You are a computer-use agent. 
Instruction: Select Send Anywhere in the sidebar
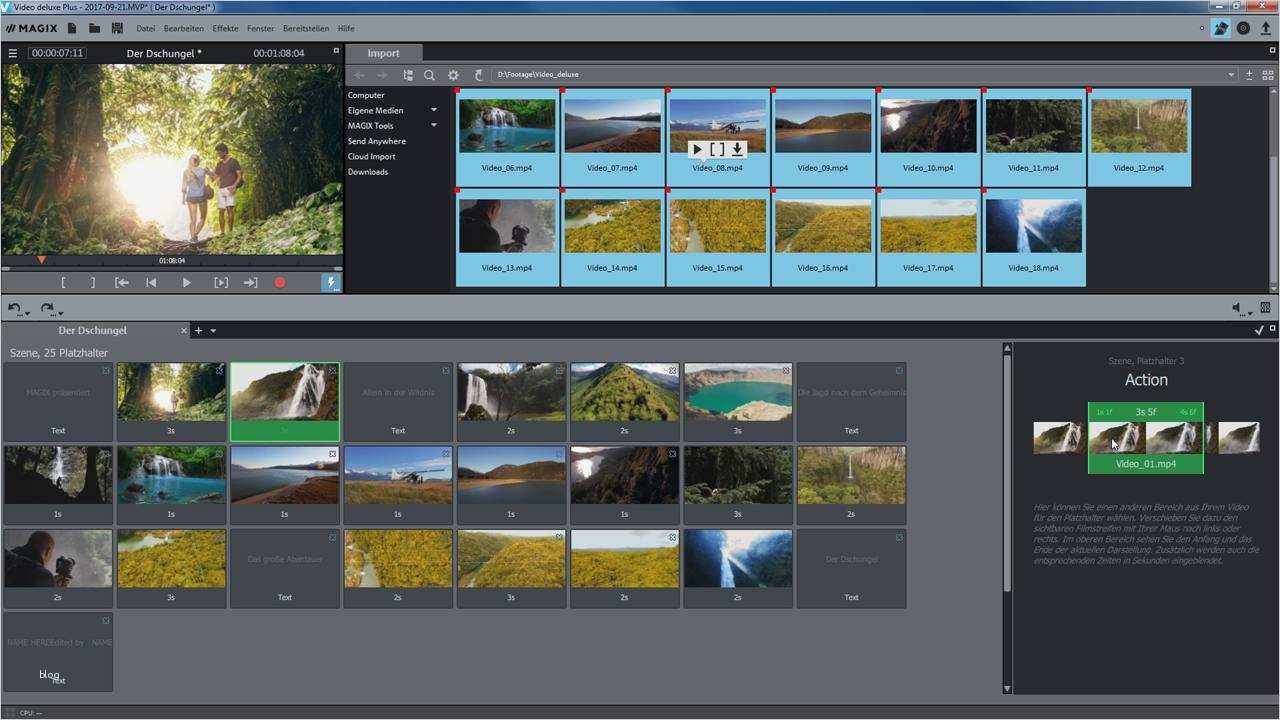(x=377, y=141)
